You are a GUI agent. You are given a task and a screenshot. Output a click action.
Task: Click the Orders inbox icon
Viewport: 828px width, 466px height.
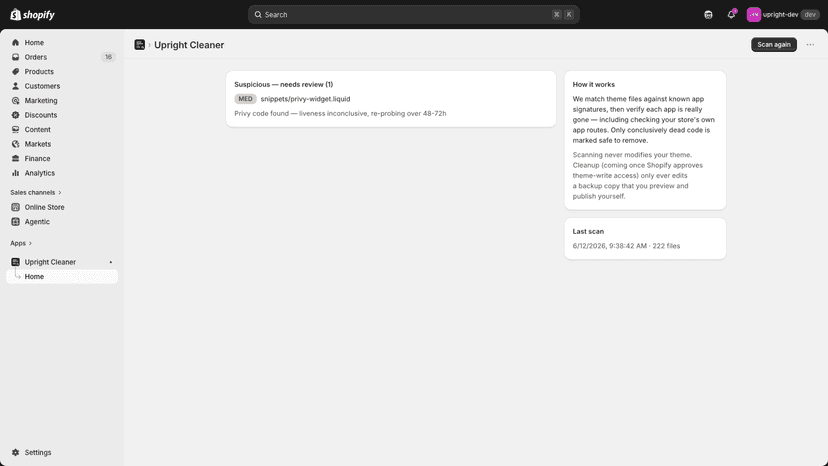pyautogui.click(x=15, y=57)
